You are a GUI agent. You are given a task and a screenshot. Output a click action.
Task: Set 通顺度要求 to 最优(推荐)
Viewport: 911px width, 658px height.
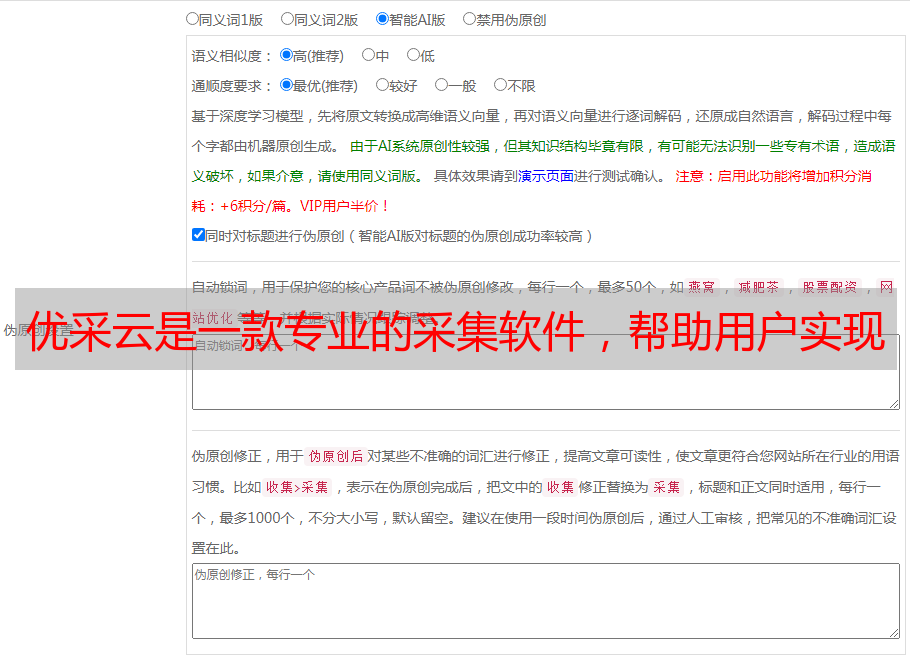(x=286, y=85)
